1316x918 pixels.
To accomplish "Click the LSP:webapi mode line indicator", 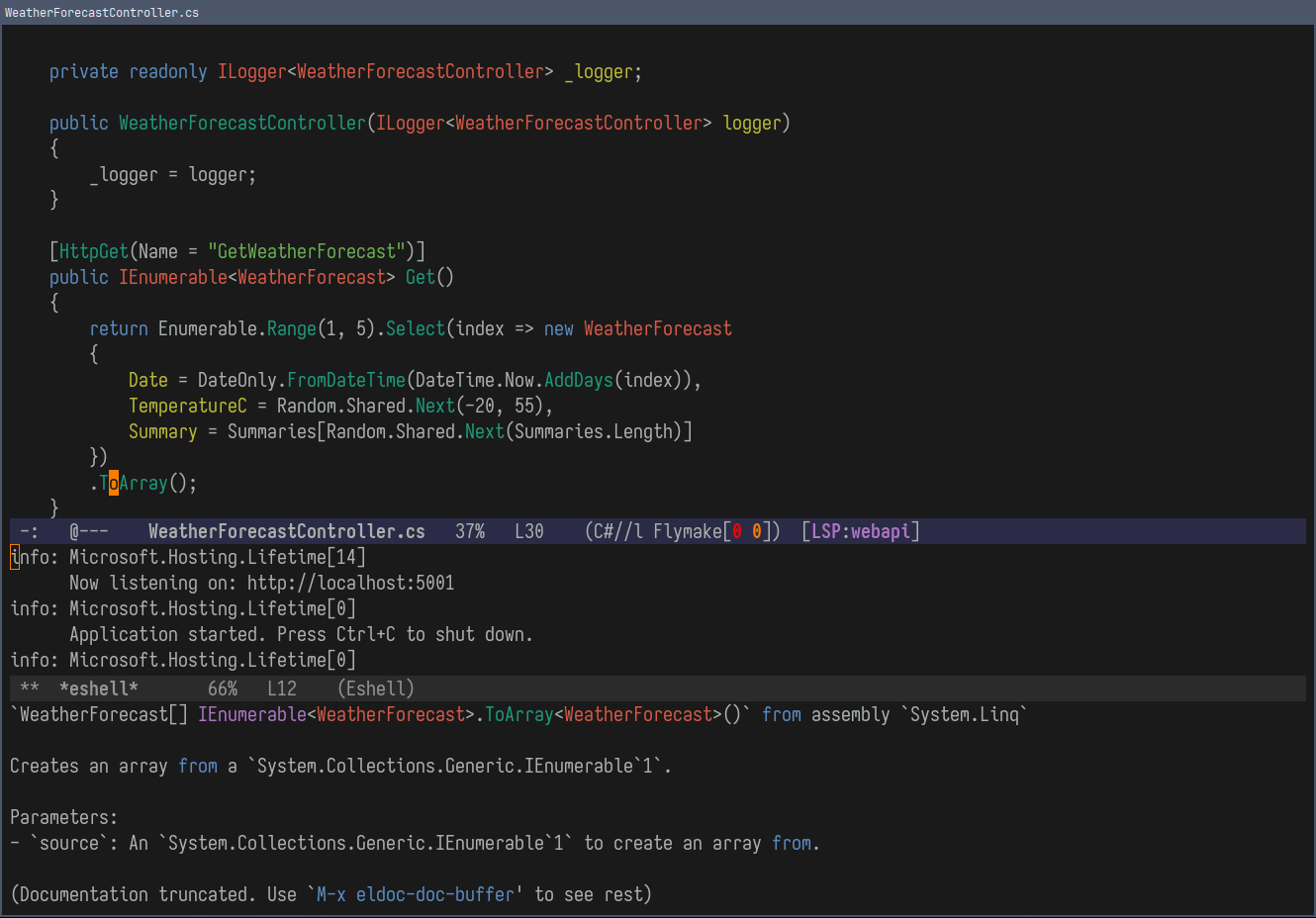I will point(861,531).
